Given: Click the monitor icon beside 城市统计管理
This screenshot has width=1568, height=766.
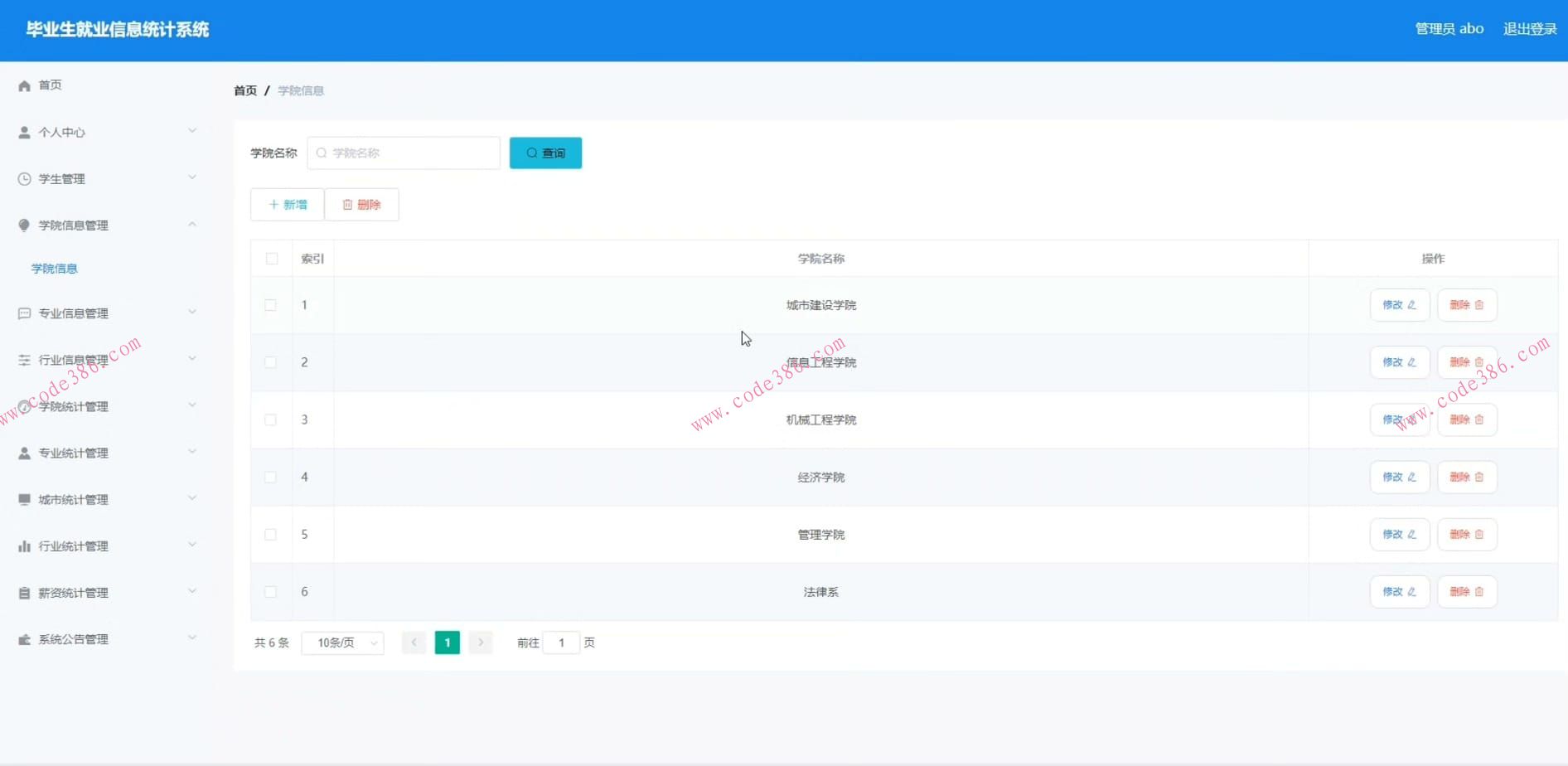Looking at the screenshot, I should 24,499.
